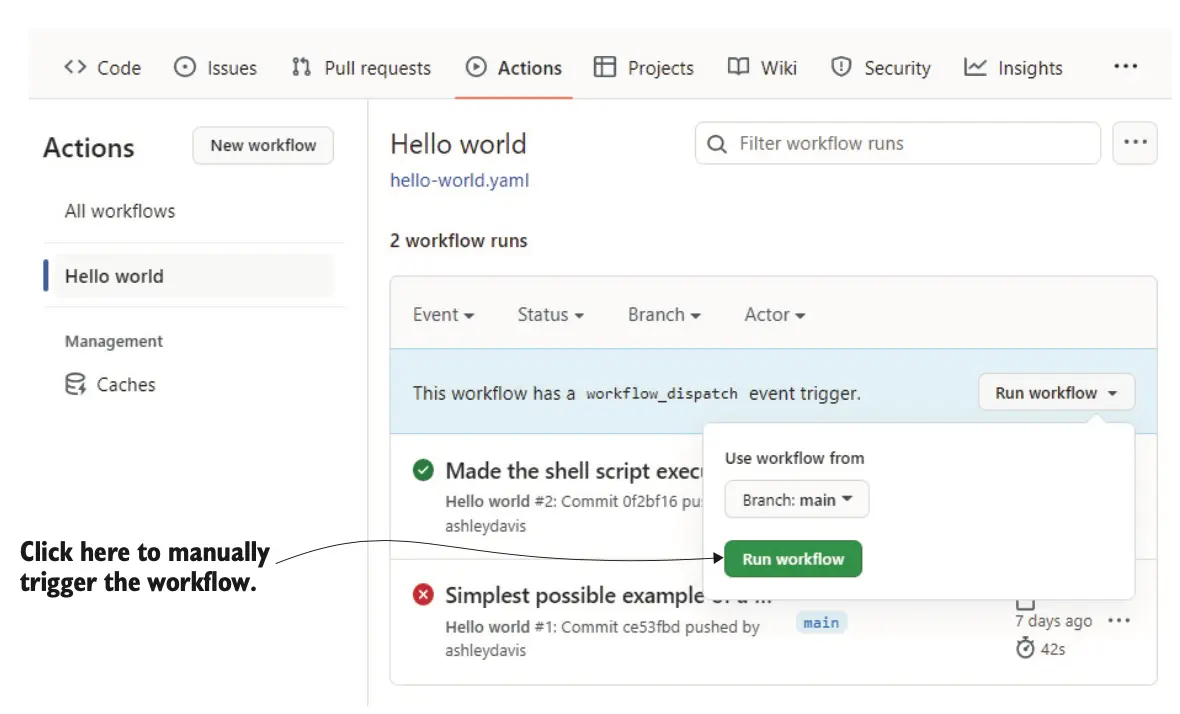Switch to the Pull requests tab
Viewport: 1180px width, 714px height.
(x=361, y=68)
